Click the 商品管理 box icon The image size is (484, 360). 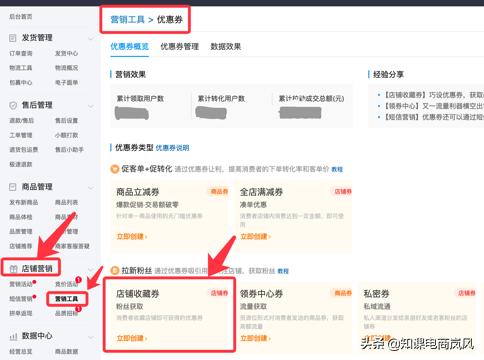point(13,187)
